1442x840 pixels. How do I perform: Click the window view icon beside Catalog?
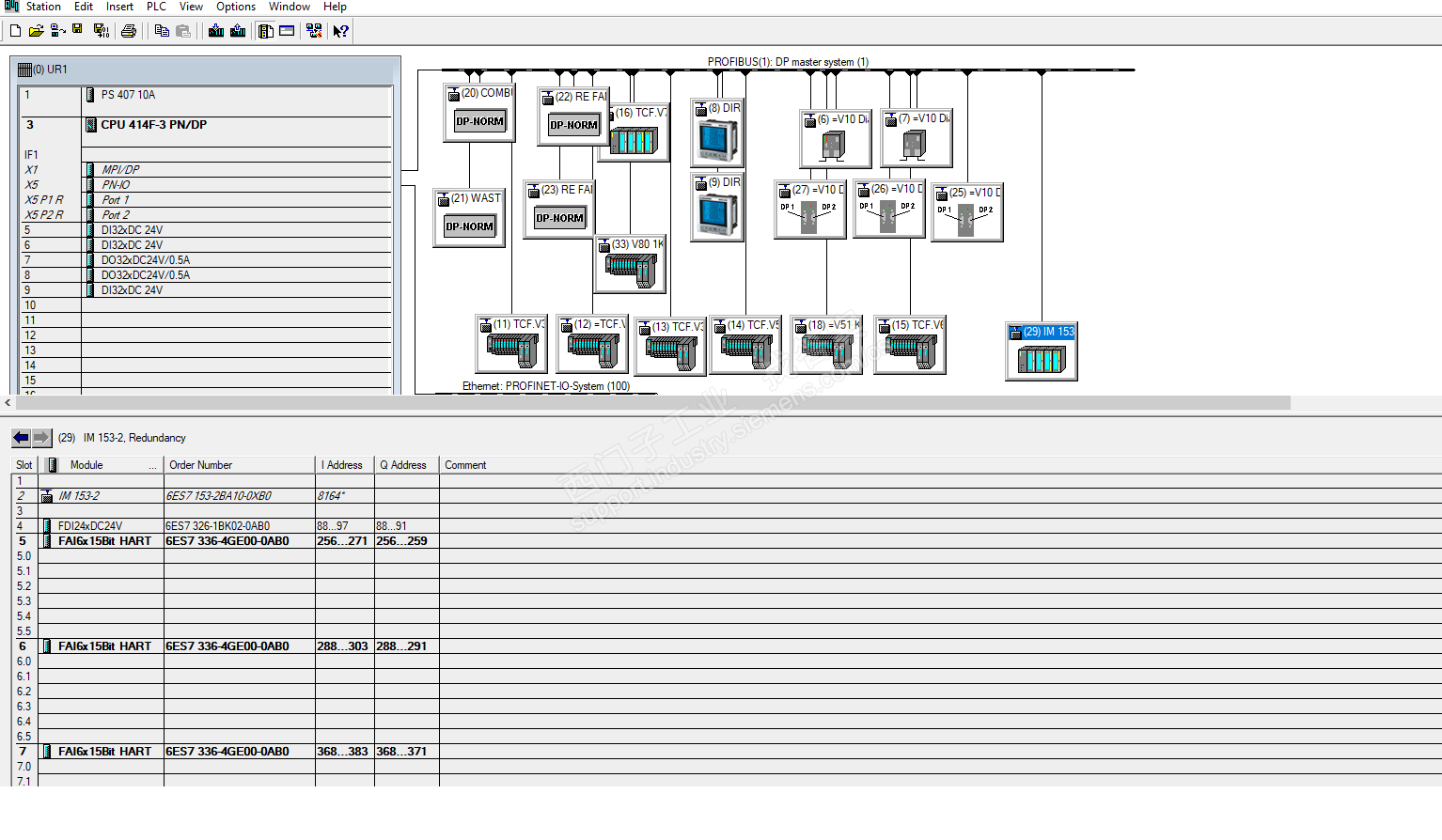pyautogui.click(x=287, y=31)
